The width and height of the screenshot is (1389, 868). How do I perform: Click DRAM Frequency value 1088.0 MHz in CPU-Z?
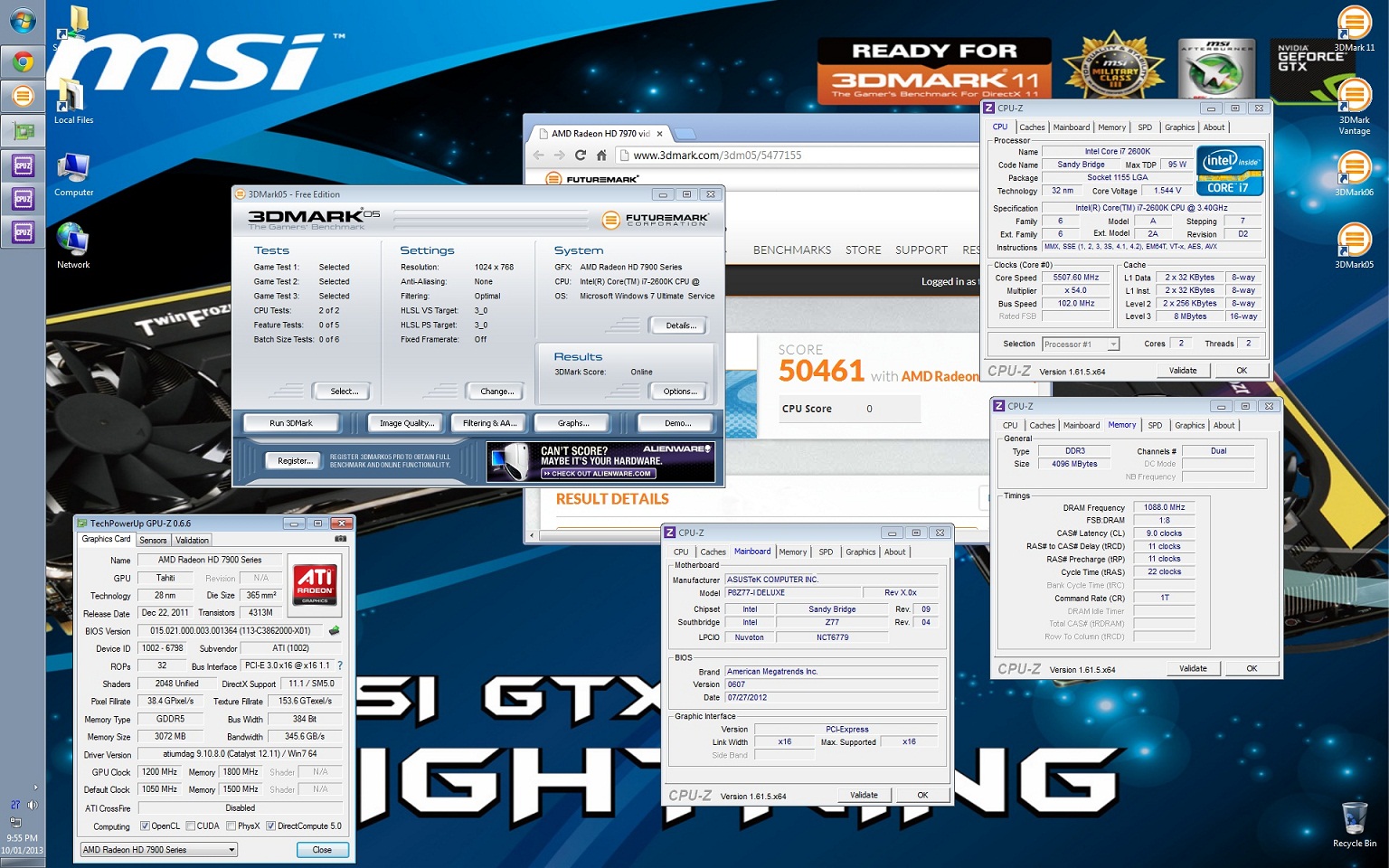[x=1165, y=507]
